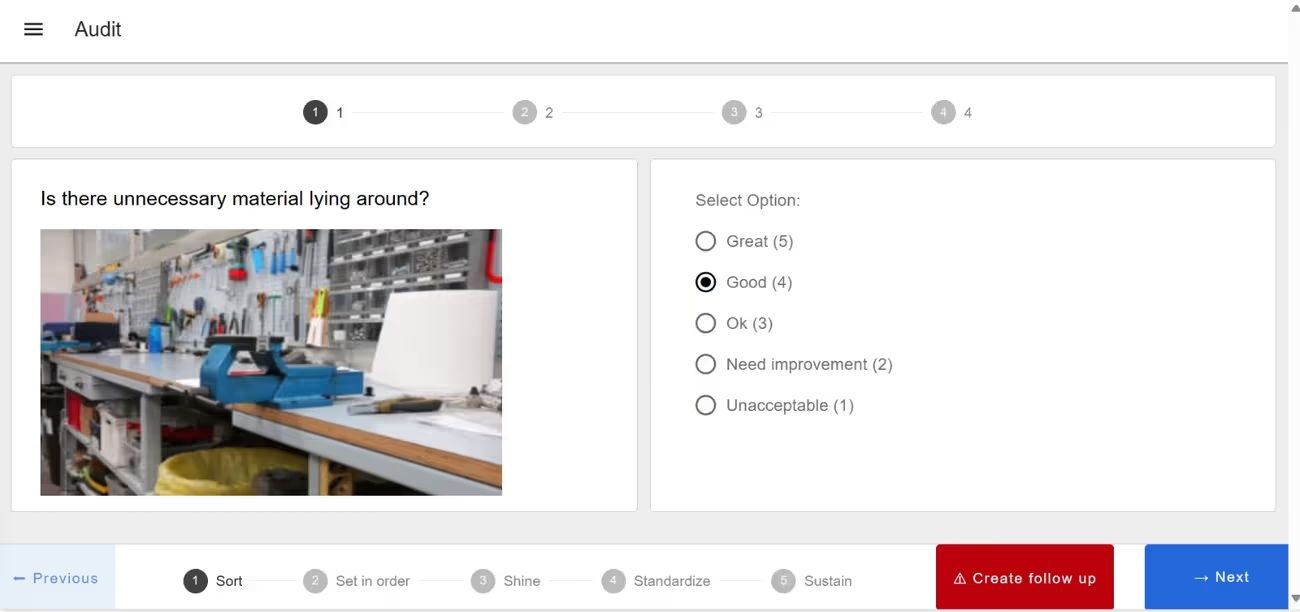Screen dimensions: 1300x612
Task: Open the Standardize phase
Action: [x=613, y=580]
